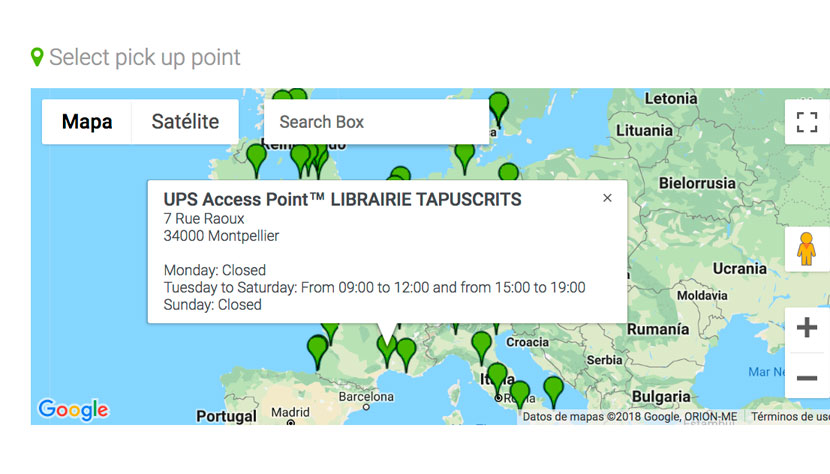Click the Rumanía label on the map
830x474 pixels.
point(658,329)
